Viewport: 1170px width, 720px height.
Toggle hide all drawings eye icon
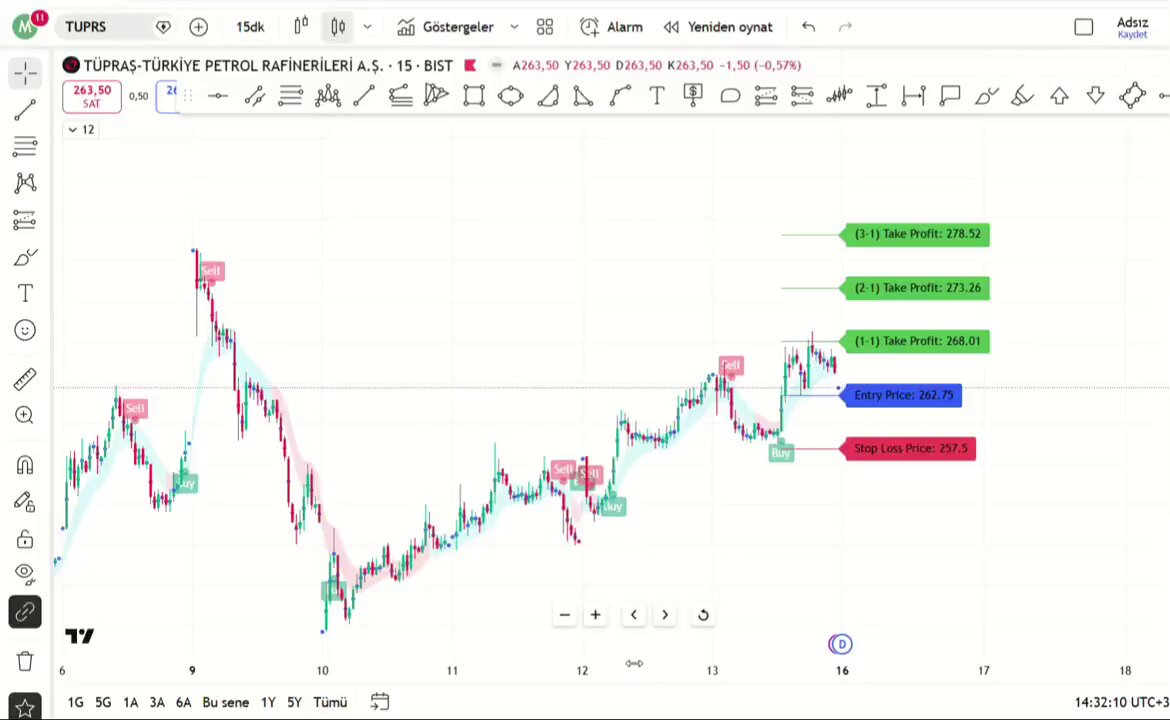point(25,573)
